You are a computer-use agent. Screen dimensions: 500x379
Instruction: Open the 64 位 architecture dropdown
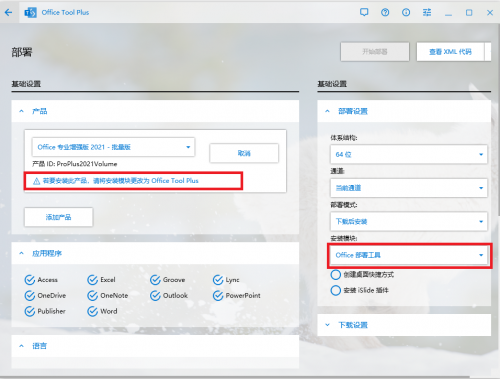pos(409,154)
